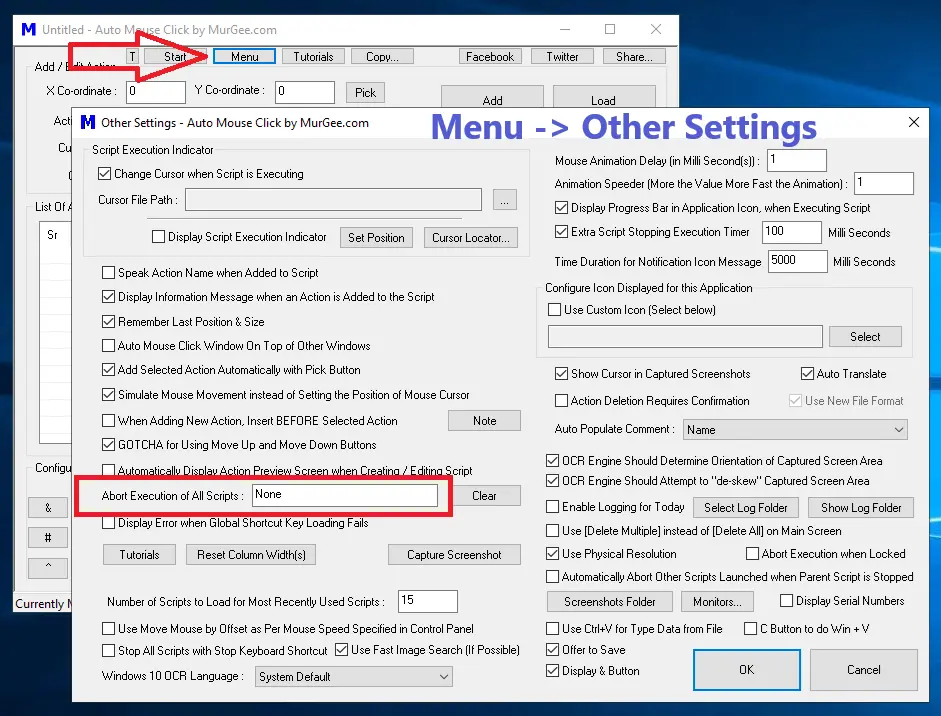
Task: Click Number of Scripts to Load field
Action: [427, 601]
